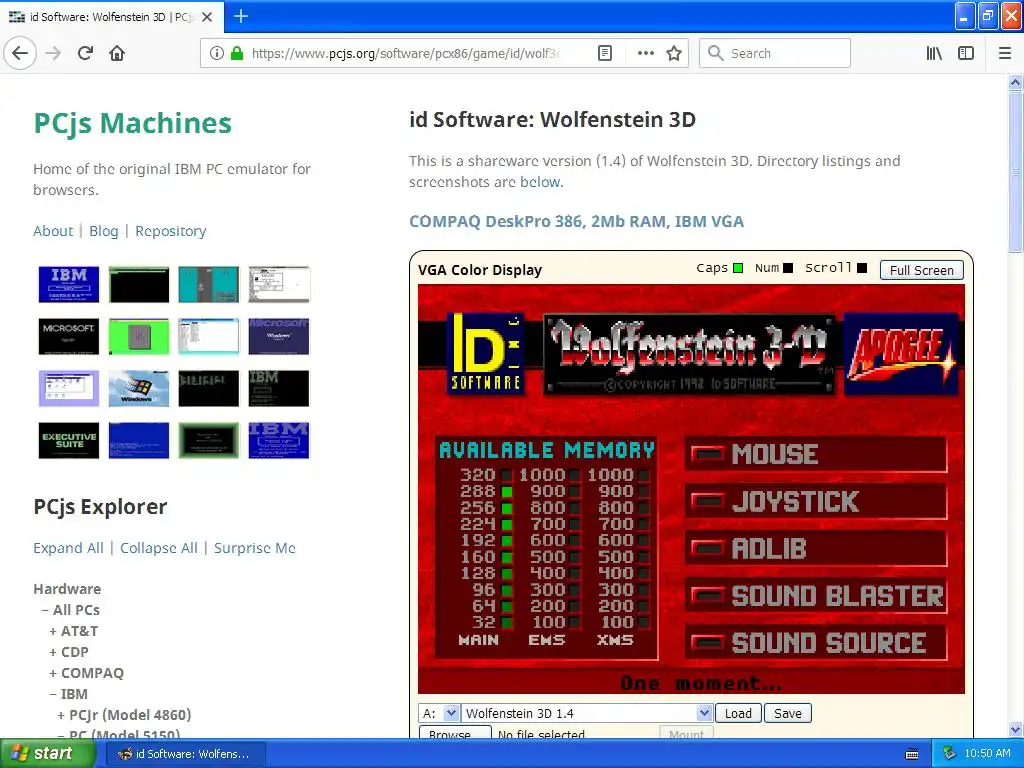Image resolution: width=1024 pixels, height=768 pixels.
Task: Open COMPAQ DeskPro 386 machine heading link
Action: point(576,221)
